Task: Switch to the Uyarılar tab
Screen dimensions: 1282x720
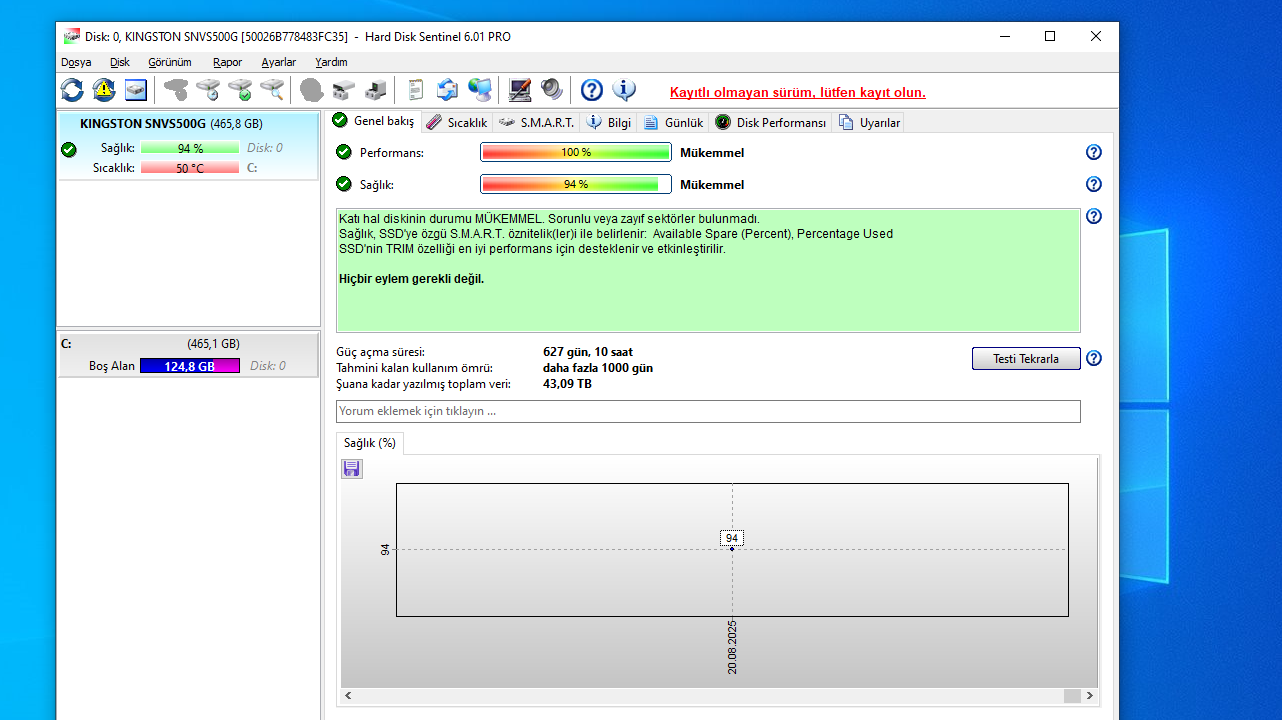Action: [869, 123]
